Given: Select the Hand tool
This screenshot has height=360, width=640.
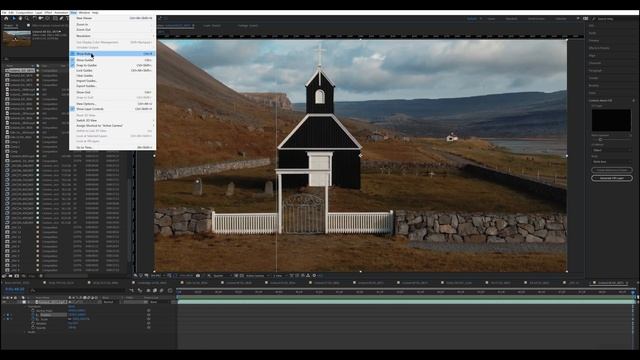Looking at the screenshot, I should pyautogui.click(x=20, y=18).
